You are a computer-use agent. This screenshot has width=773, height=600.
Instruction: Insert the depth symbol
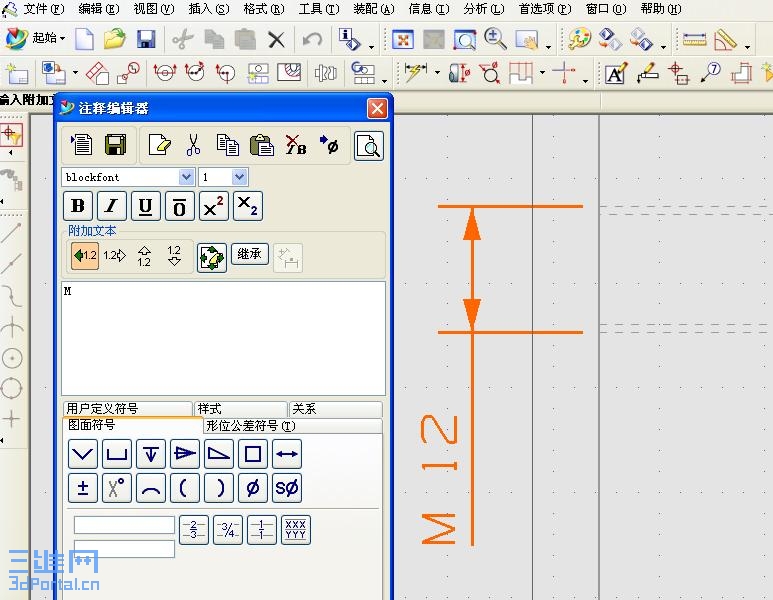tap(151, 454)
